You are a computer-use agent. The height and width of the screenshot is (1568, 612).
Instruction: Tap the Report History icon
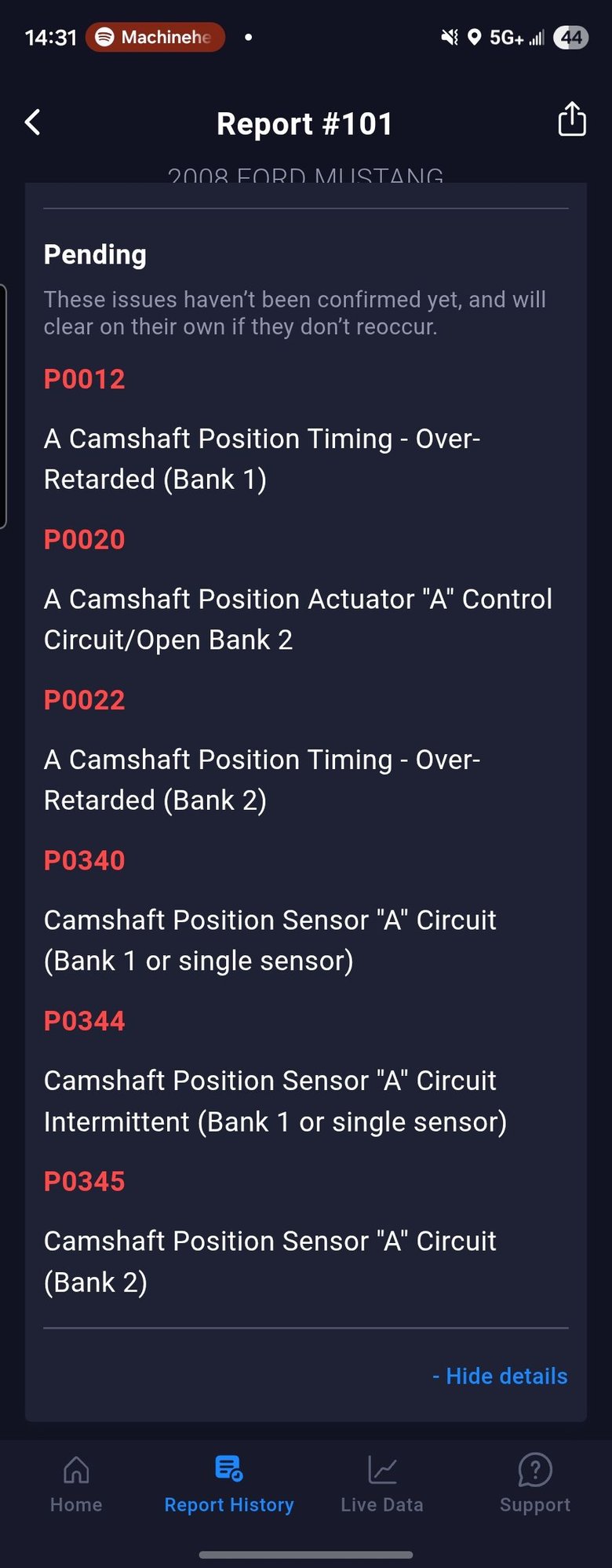click(x=228, y=1468)
